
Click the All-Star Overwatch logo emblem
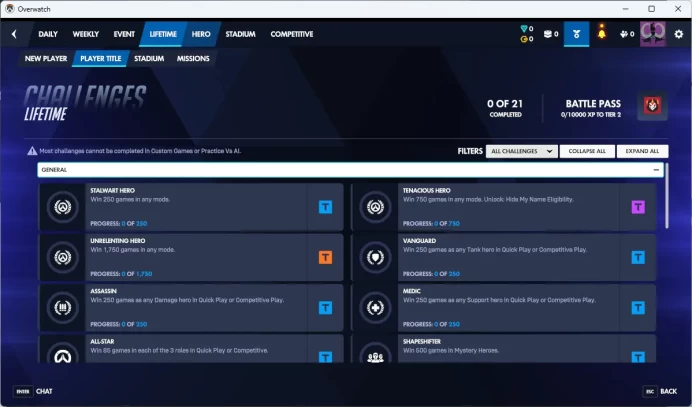63,355
